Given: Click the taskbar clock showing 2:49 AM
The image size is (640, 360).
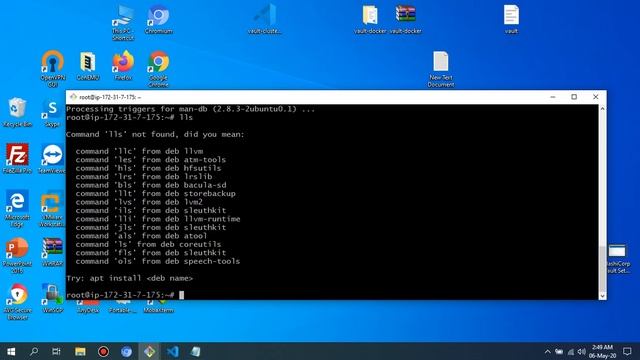Looking at the screenshot, I should tap(602, 351).
